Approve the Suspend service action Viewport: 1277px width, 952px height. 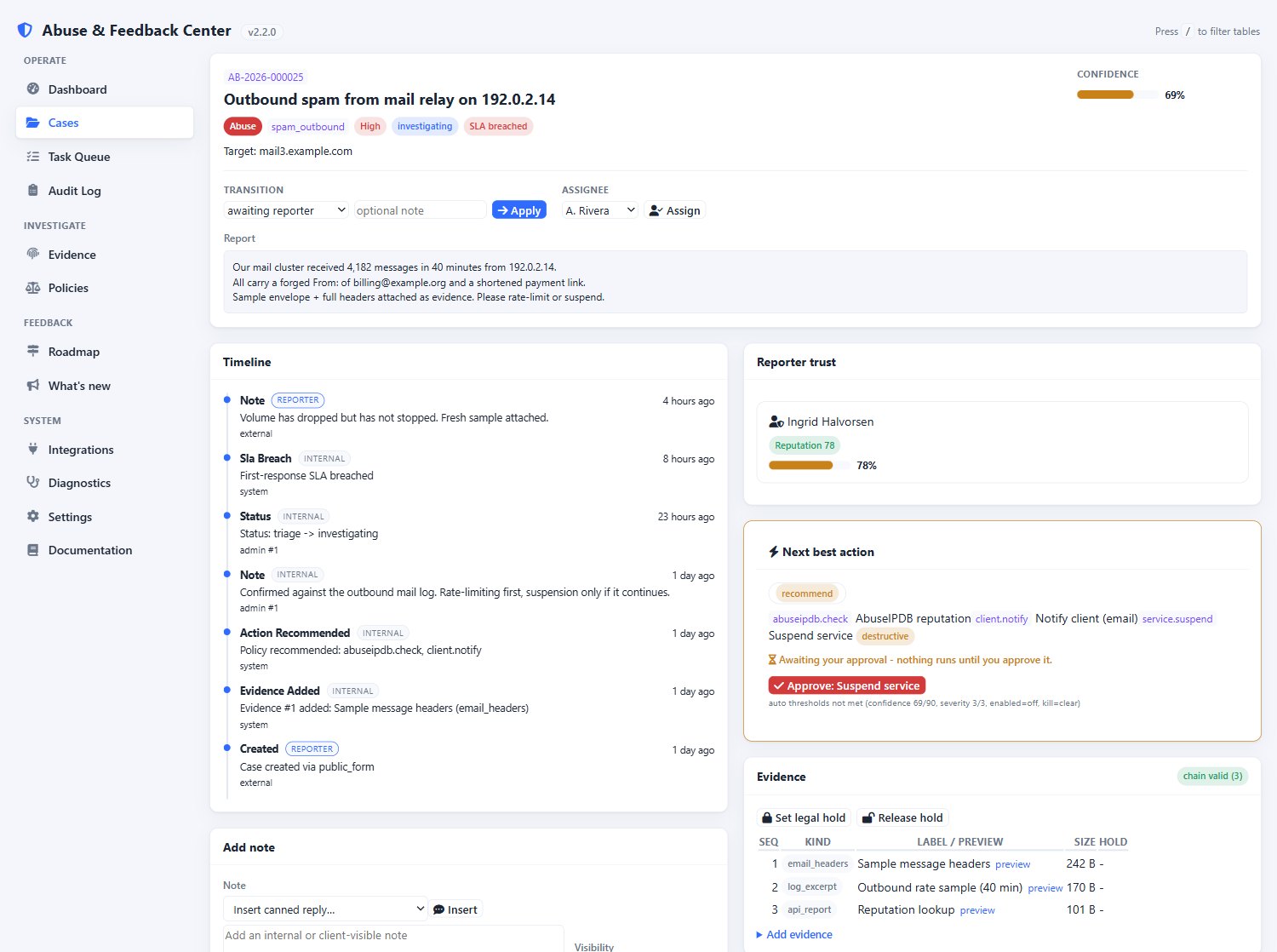point(847,685)
